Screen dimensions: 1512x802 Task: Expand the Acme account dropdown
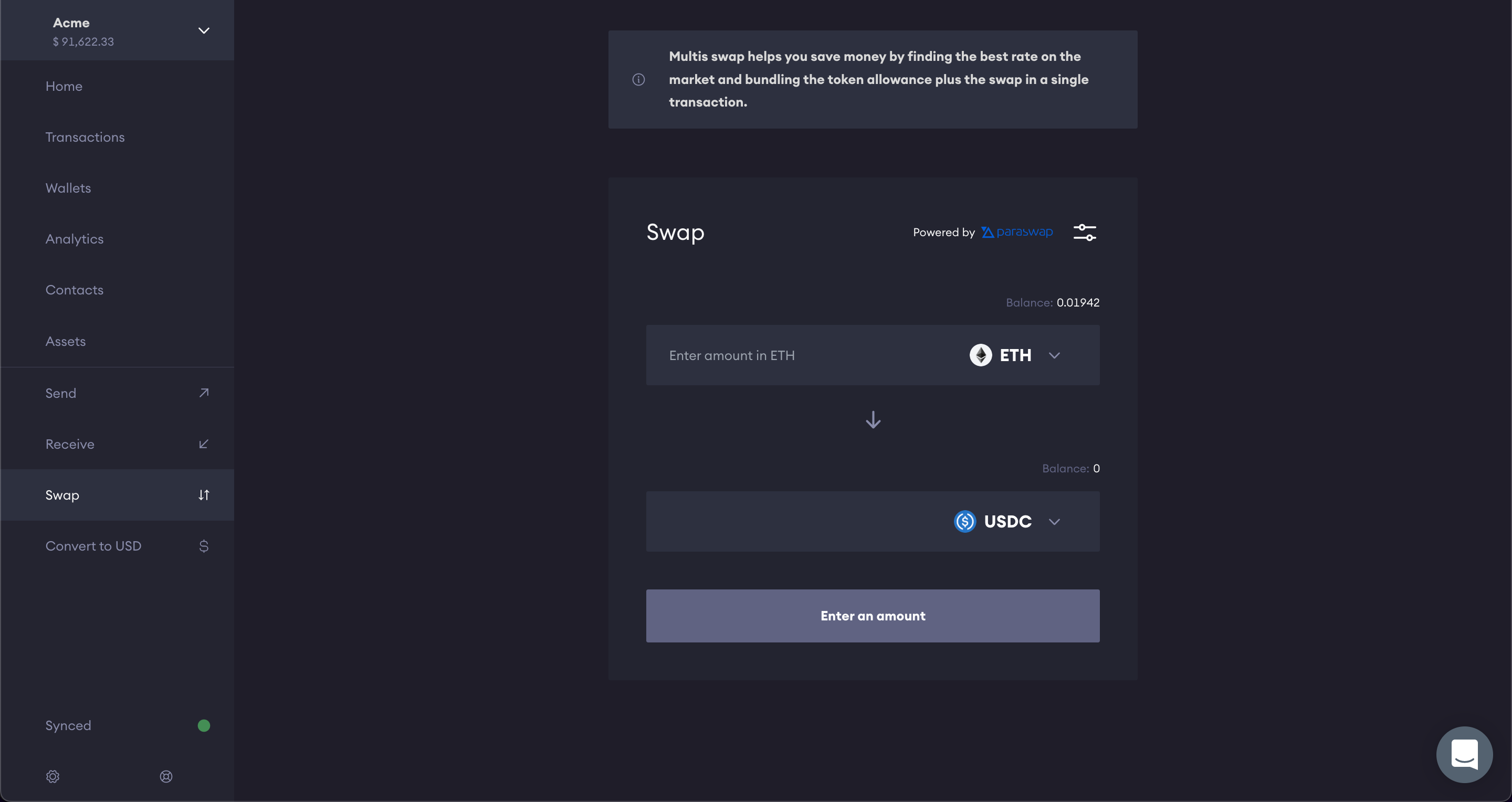pos(204,30)
